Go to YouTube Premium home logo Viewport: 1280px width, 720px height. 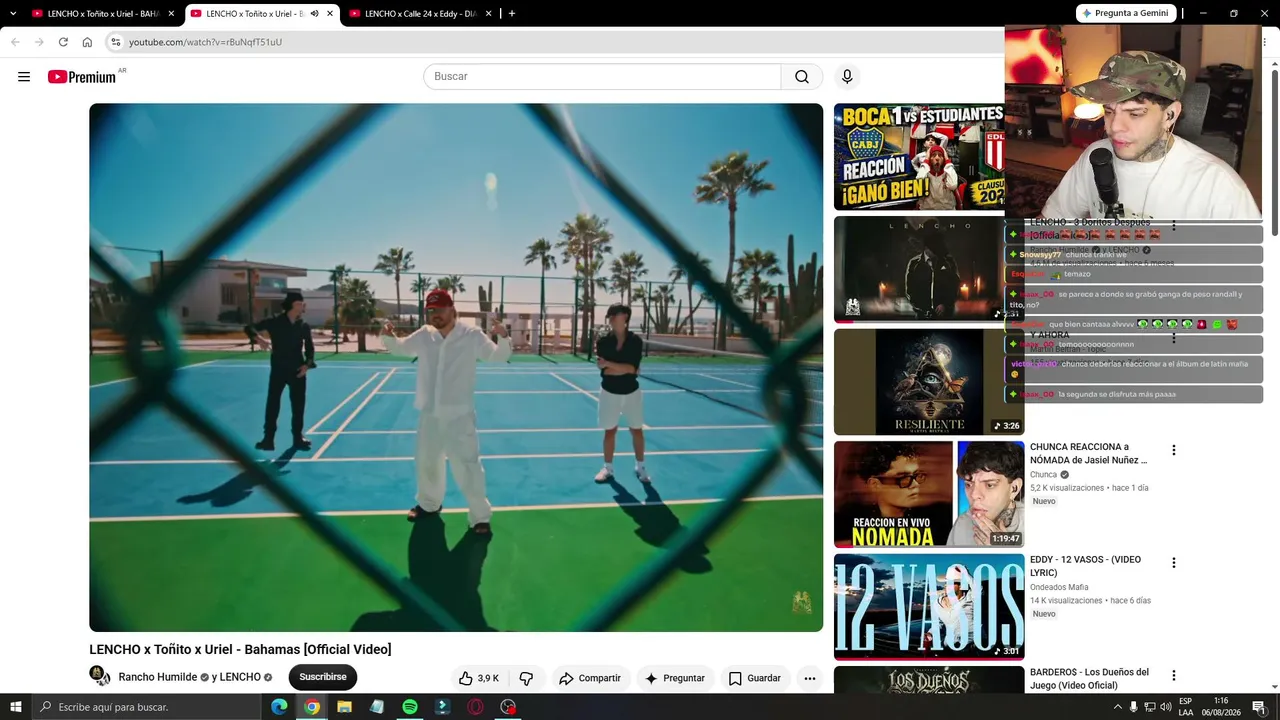click(x=82, y=77)
